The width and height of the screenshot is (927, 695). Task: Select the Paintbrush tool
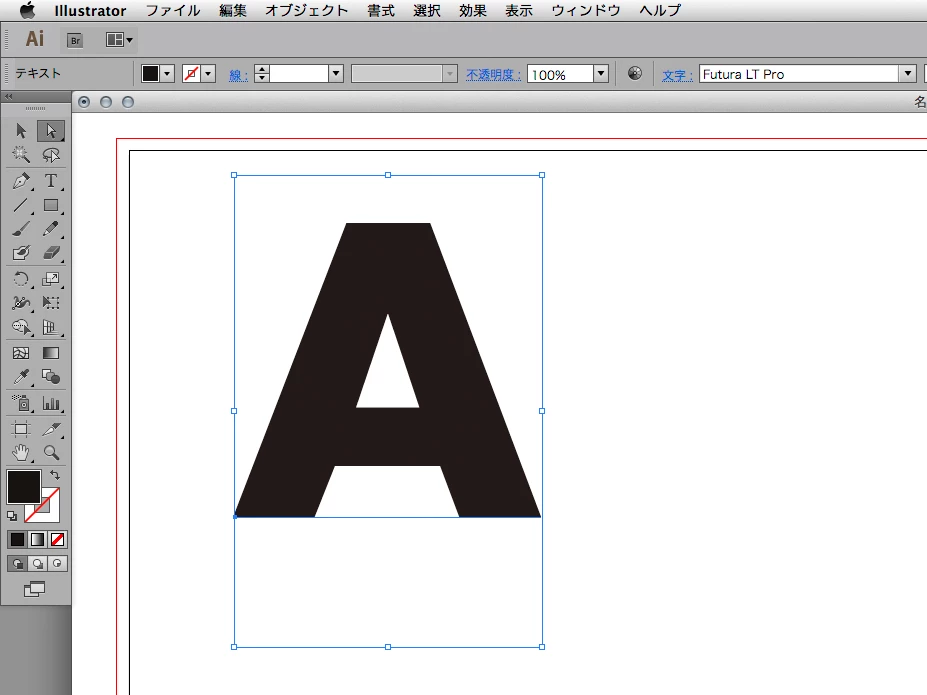pyautogui.click(x=21, y=229)
